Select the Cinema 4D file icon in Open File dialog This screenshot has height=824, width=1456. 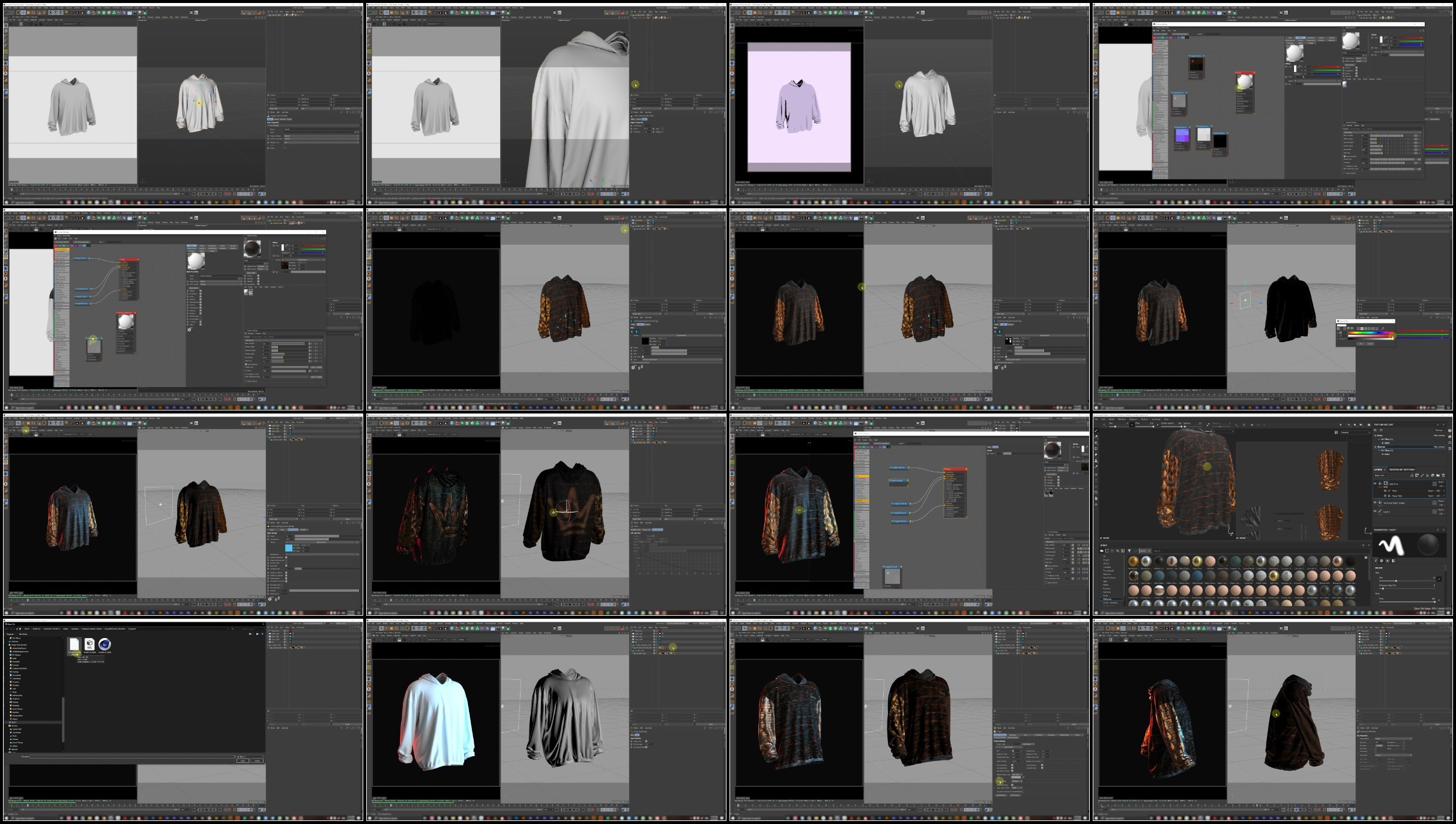click(104, 645)
